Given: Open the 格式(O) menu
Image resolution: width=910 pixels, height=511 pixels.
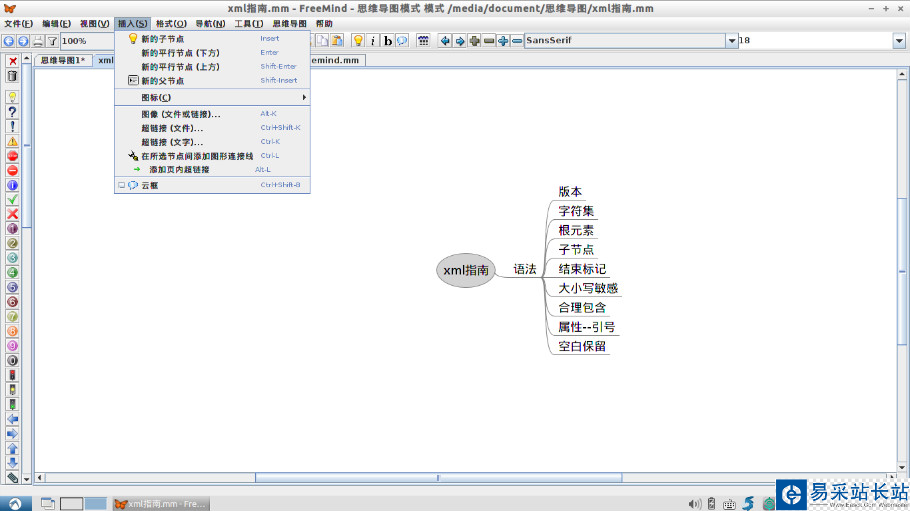Looking at the screenshot, I should click(171, 24).
